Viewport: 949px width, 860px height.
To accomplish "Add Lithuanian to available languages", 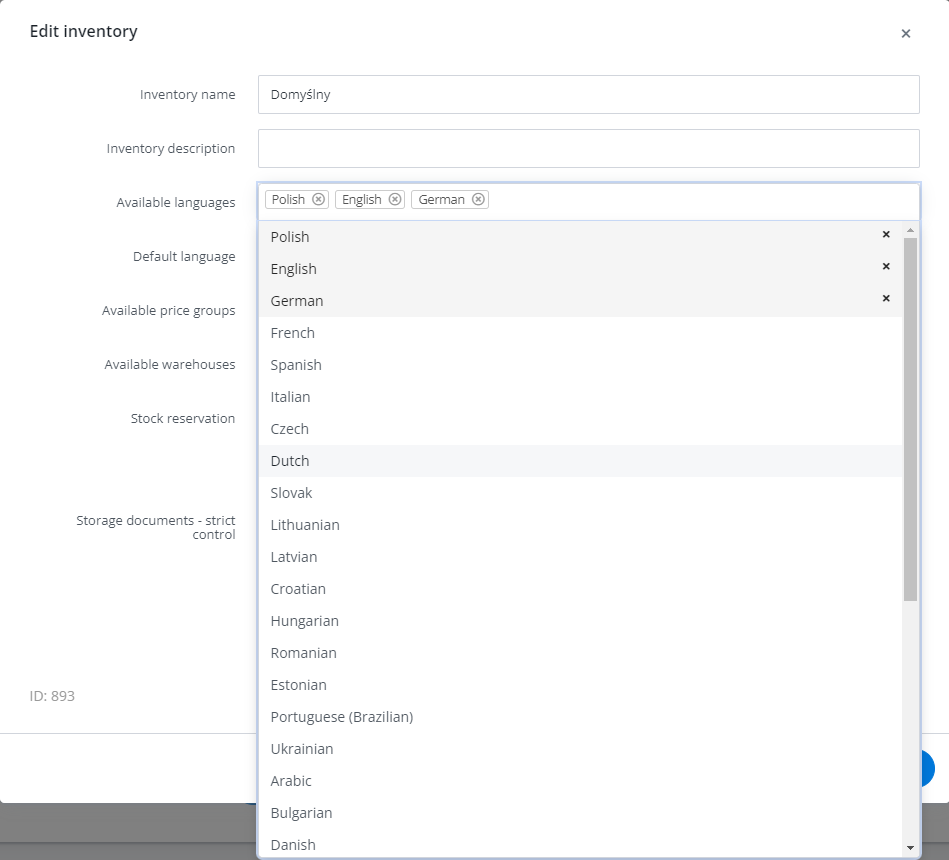I will click(x=580, y=525).
